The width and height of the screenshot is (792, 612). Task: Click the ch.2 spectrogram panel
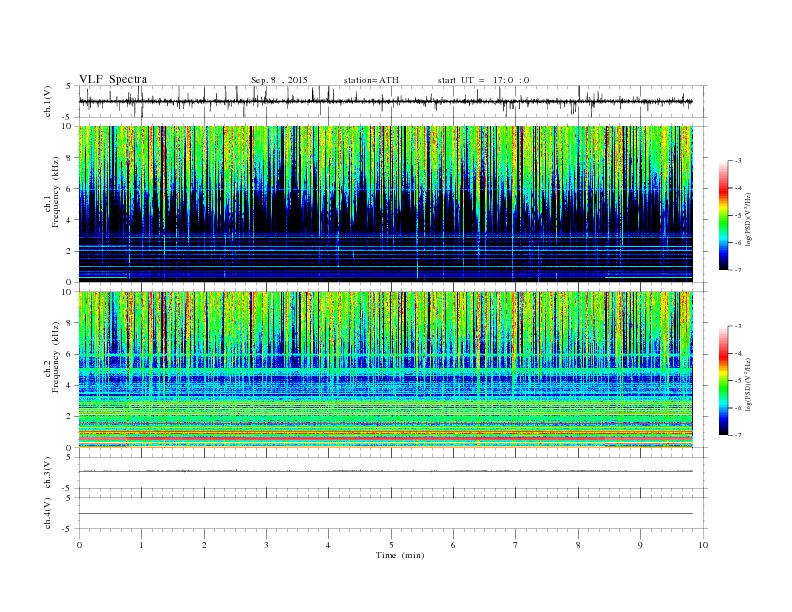(386, 370)
